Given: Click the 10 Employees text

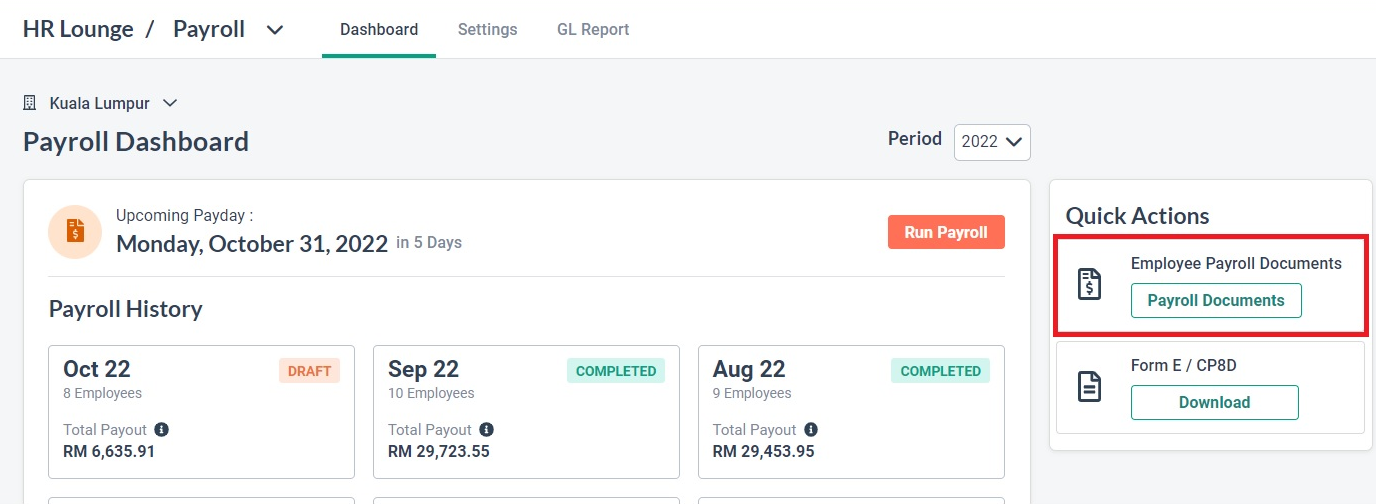Looking at the screenshot, I should point(431,393).
